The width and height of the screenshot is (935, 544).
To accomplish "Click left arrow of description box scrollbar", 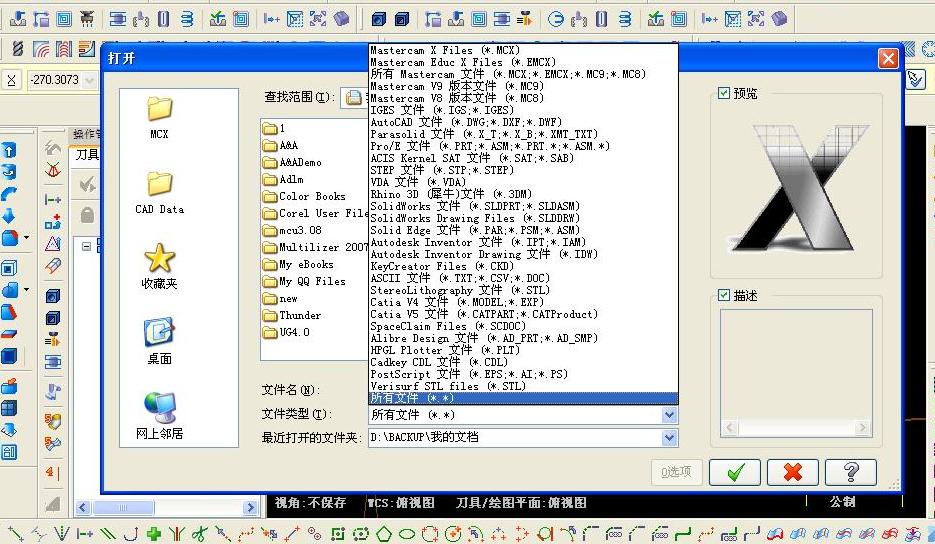I will coord(729,427).
